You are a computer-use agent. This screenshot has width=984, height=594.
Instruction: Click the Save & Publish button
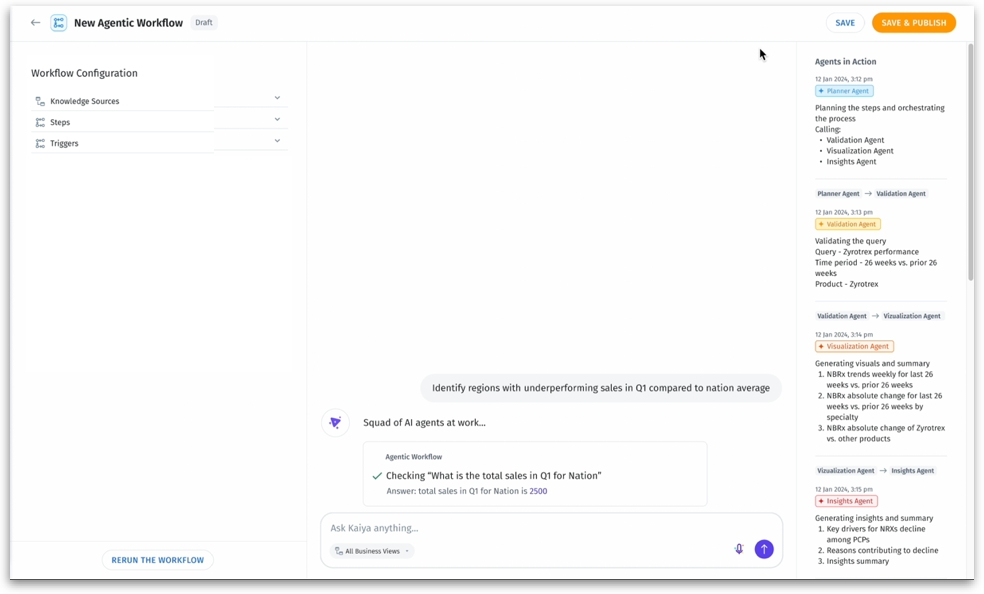pos(913,23)
